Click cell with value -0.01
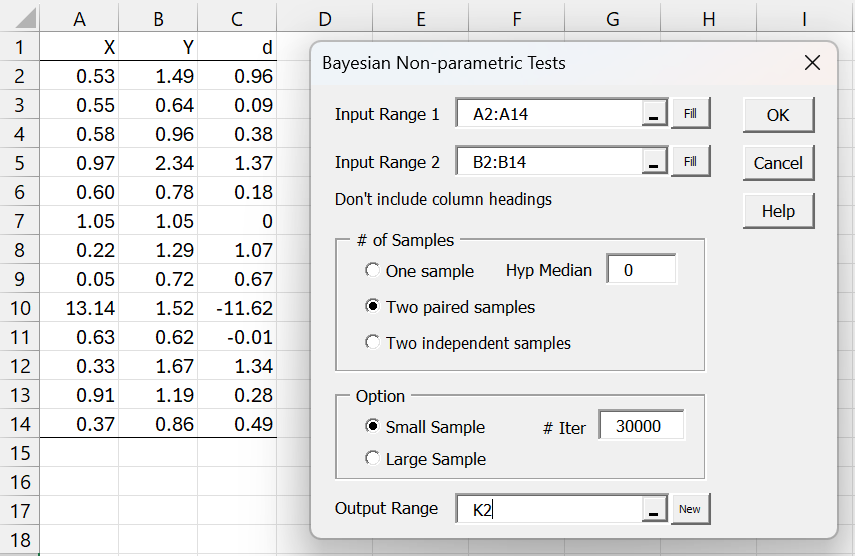The width and height of the screenshot is (855, 556). pos(237,337)
